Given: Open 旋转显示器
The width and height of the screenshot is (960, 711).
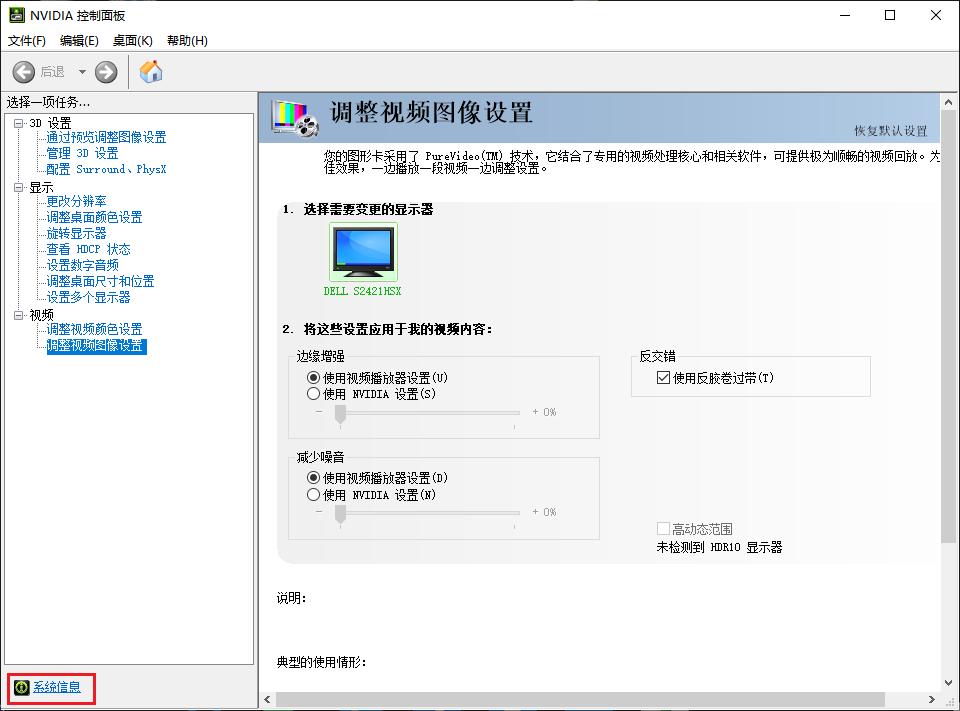Looking at the screenshot, I should tap(76, 233).
